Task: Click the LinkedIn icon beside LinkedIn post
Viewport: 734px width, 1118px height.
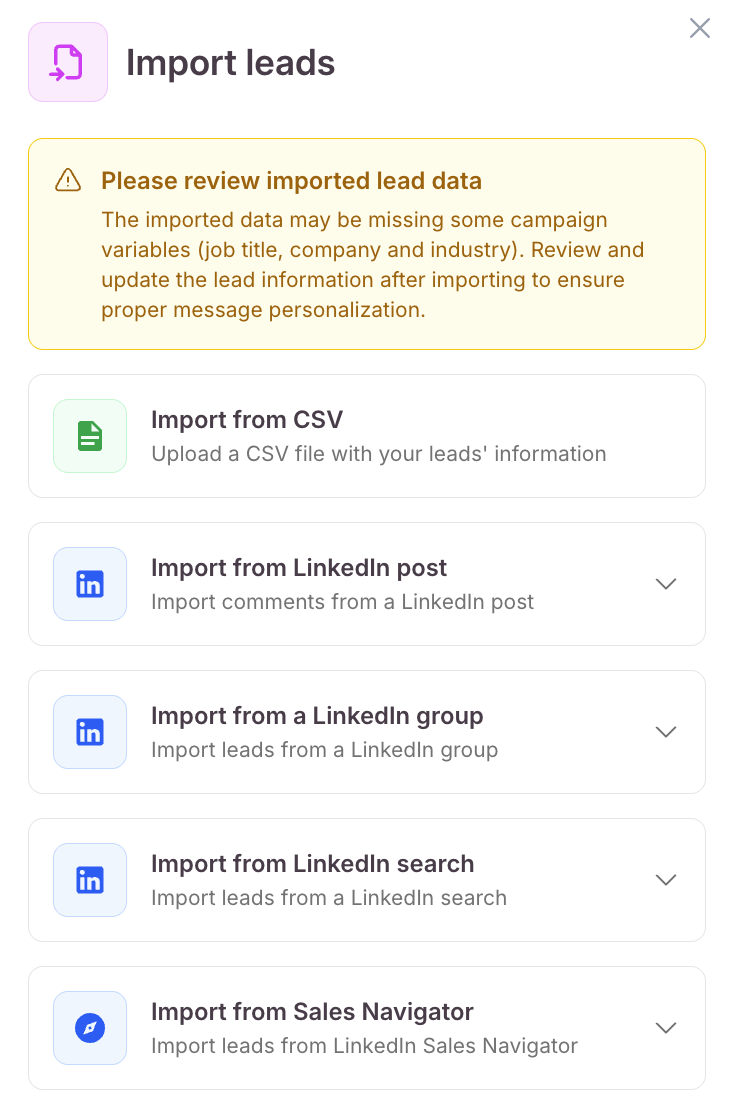Action: coord(90,584)
